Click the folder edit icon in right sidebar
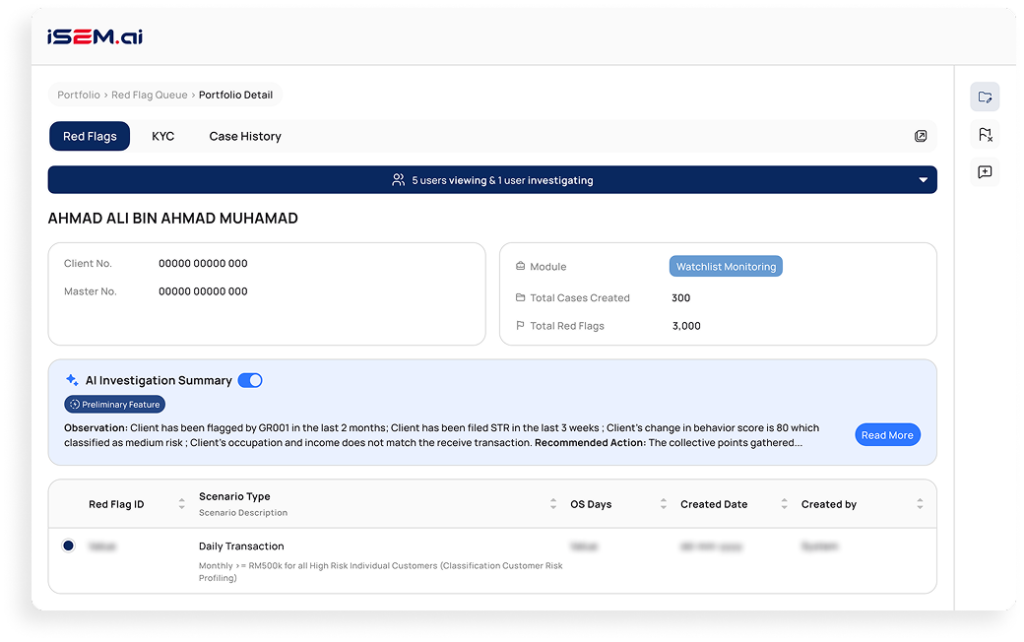 click(985, 97)
